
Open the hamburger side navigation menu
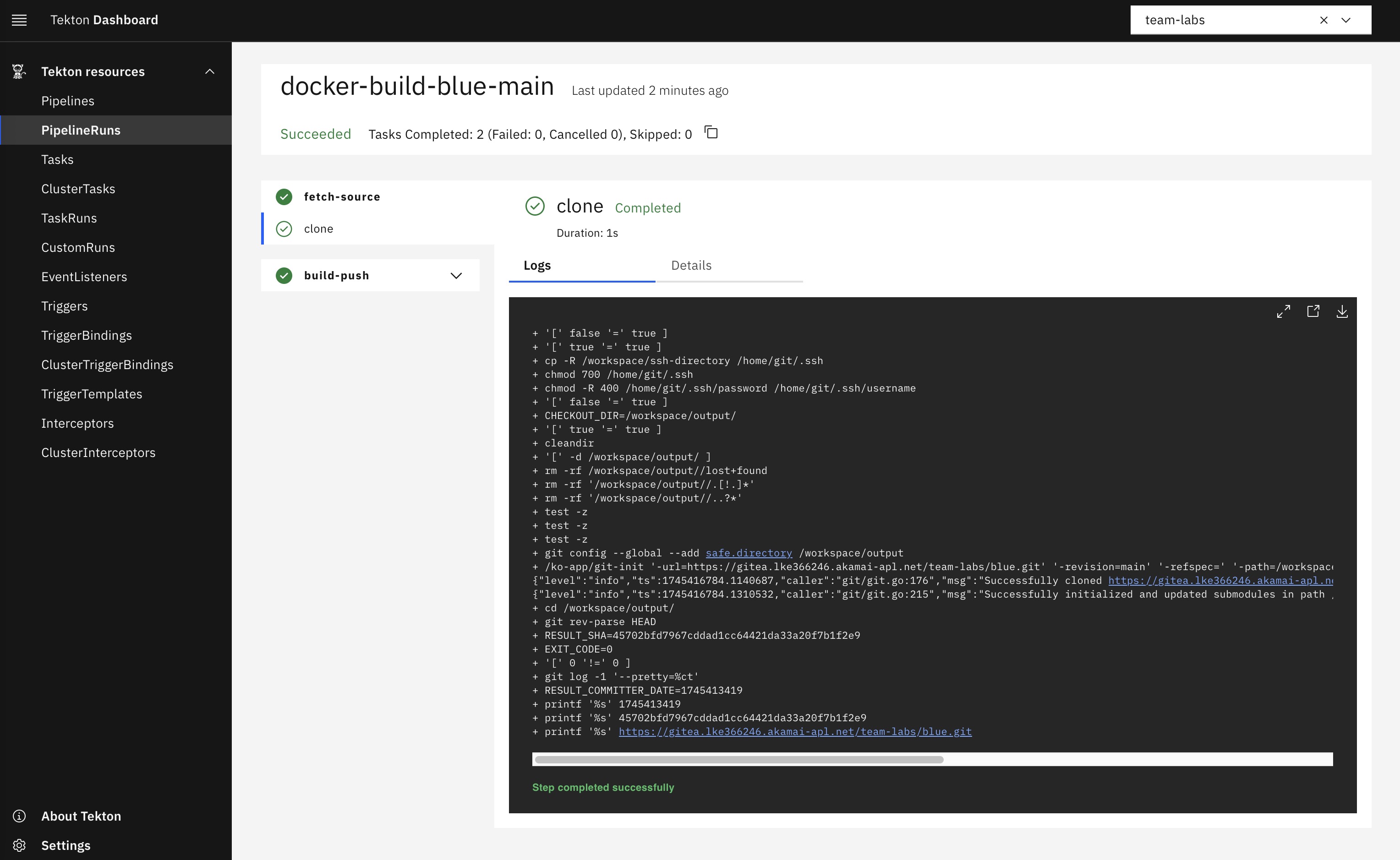[x=19, y=21]
